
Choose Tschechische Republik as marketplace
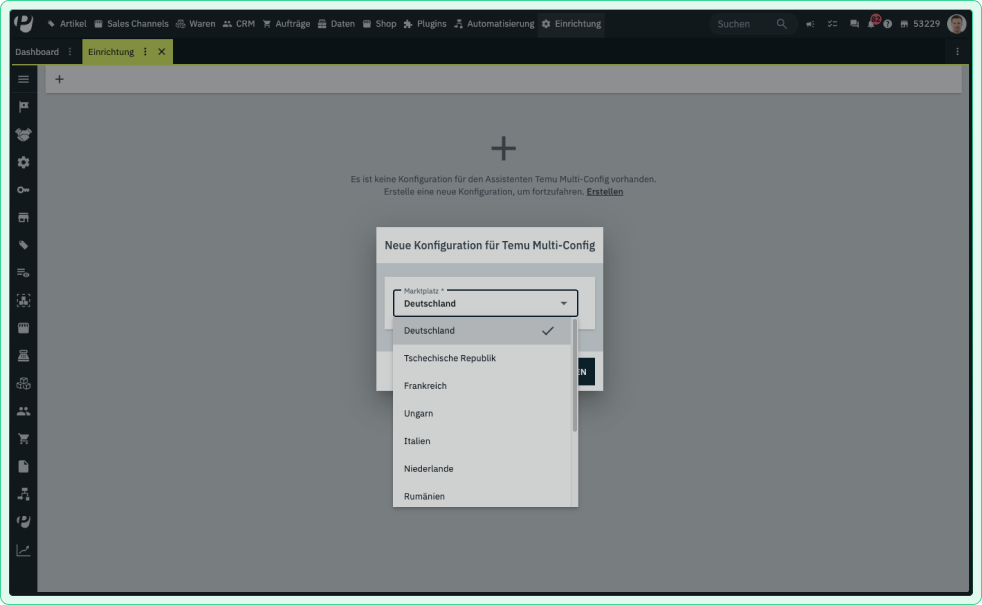tap(482, 358)
